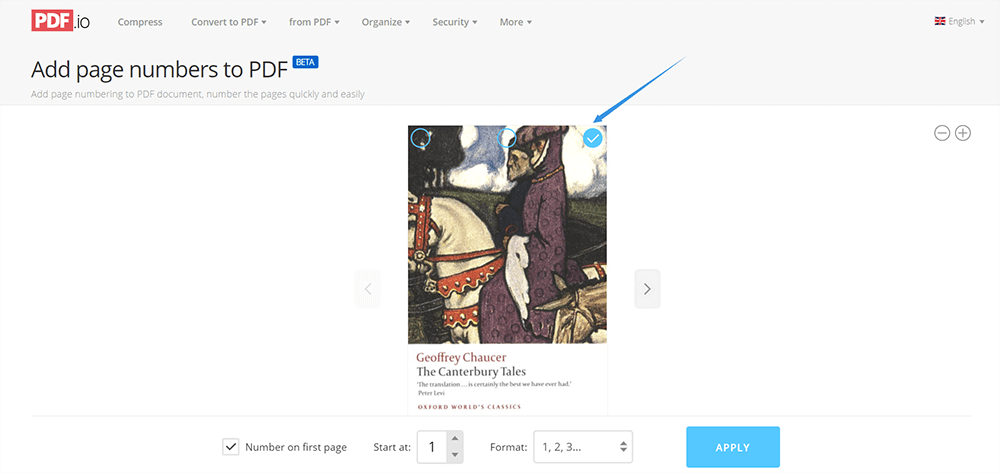Select top-left page number position

click(421, 138)
